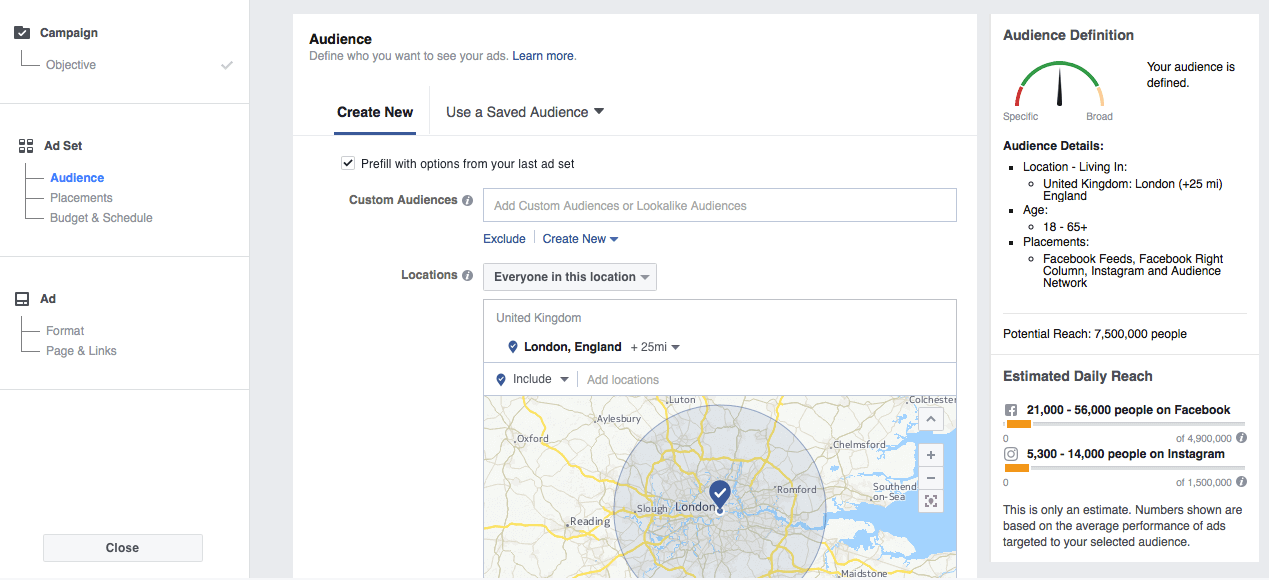Open the +25mi radius dropdown
The height and width of the screenshot is (580, 1269).
pyautogui.click(x=655, y=347)
